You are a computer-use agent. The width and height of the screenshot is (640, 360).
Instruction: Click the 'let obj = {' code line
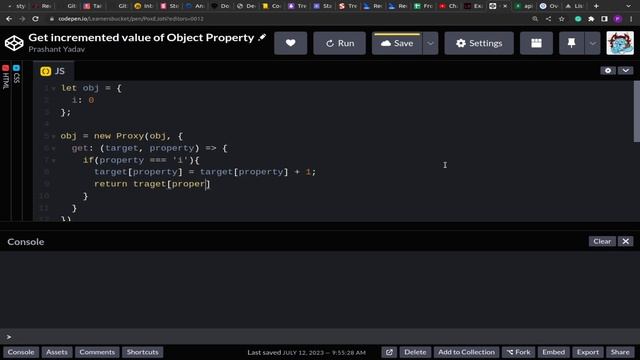(91, 88)
